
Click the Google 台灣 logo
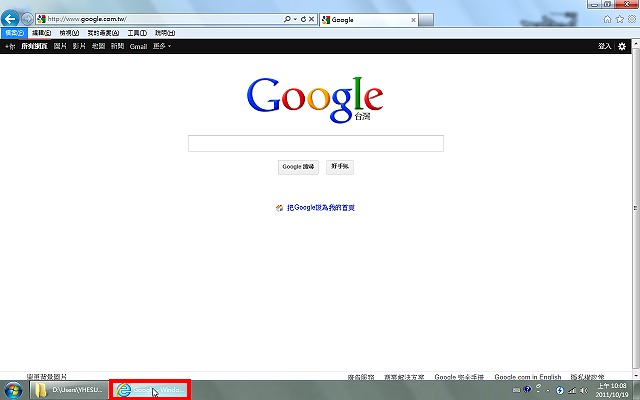(315, 100)
